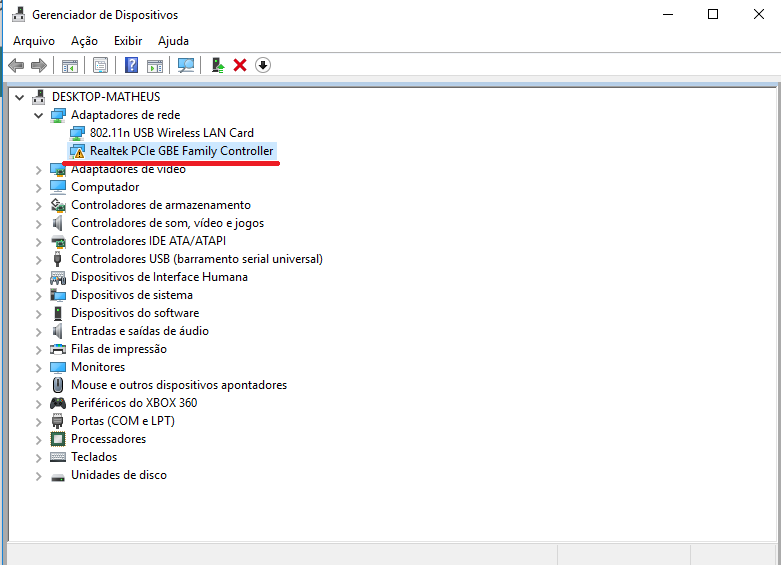
Task: Click the Device Manager title bar icon
Action: [x=19, y=14]
